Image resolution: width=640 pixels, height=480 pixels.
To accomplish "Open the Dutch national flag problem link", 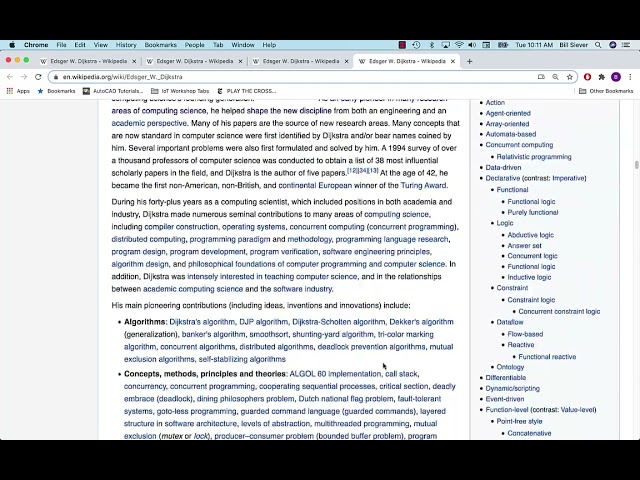I will pyautogui.click(x=346, y=399).
